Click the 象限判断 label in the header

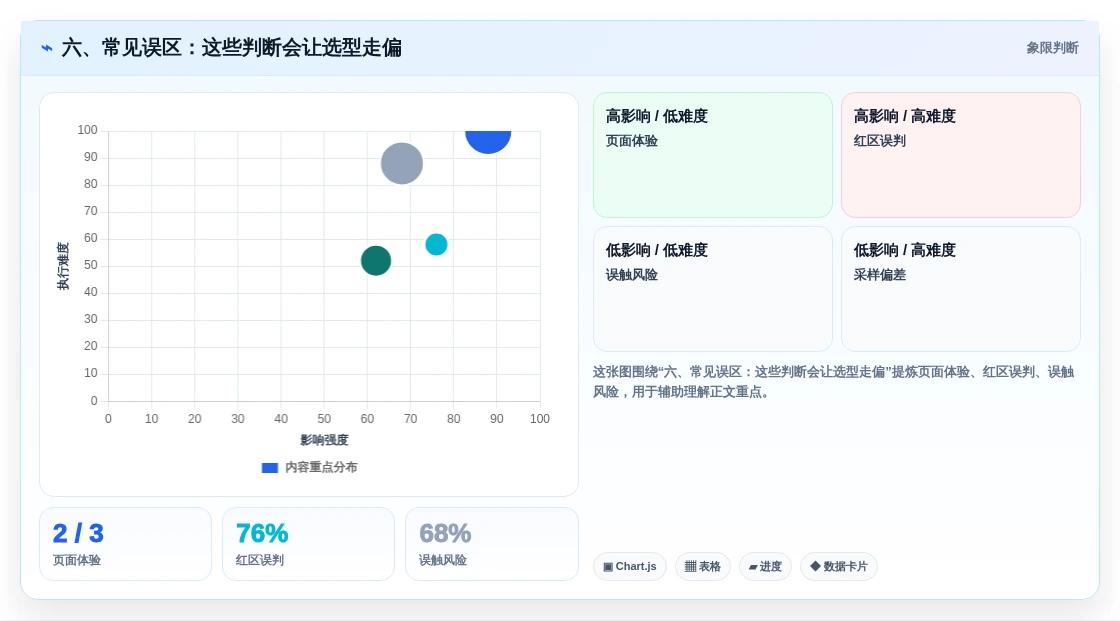point(1052,48)
